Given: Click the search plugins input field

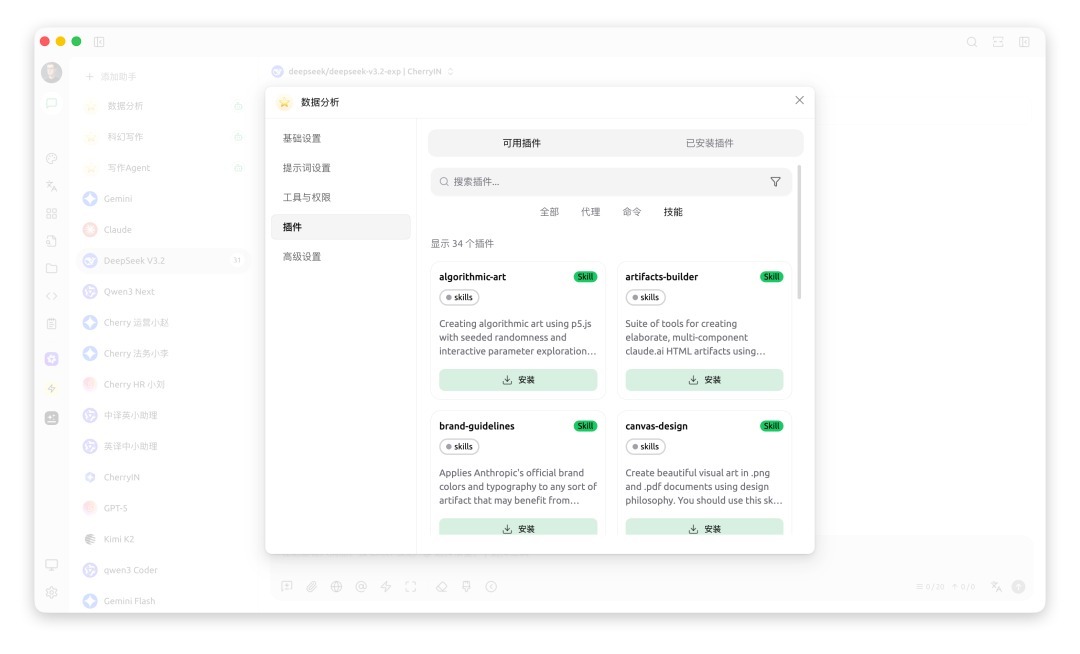Looking at the screenshot, I should point(611,182).
